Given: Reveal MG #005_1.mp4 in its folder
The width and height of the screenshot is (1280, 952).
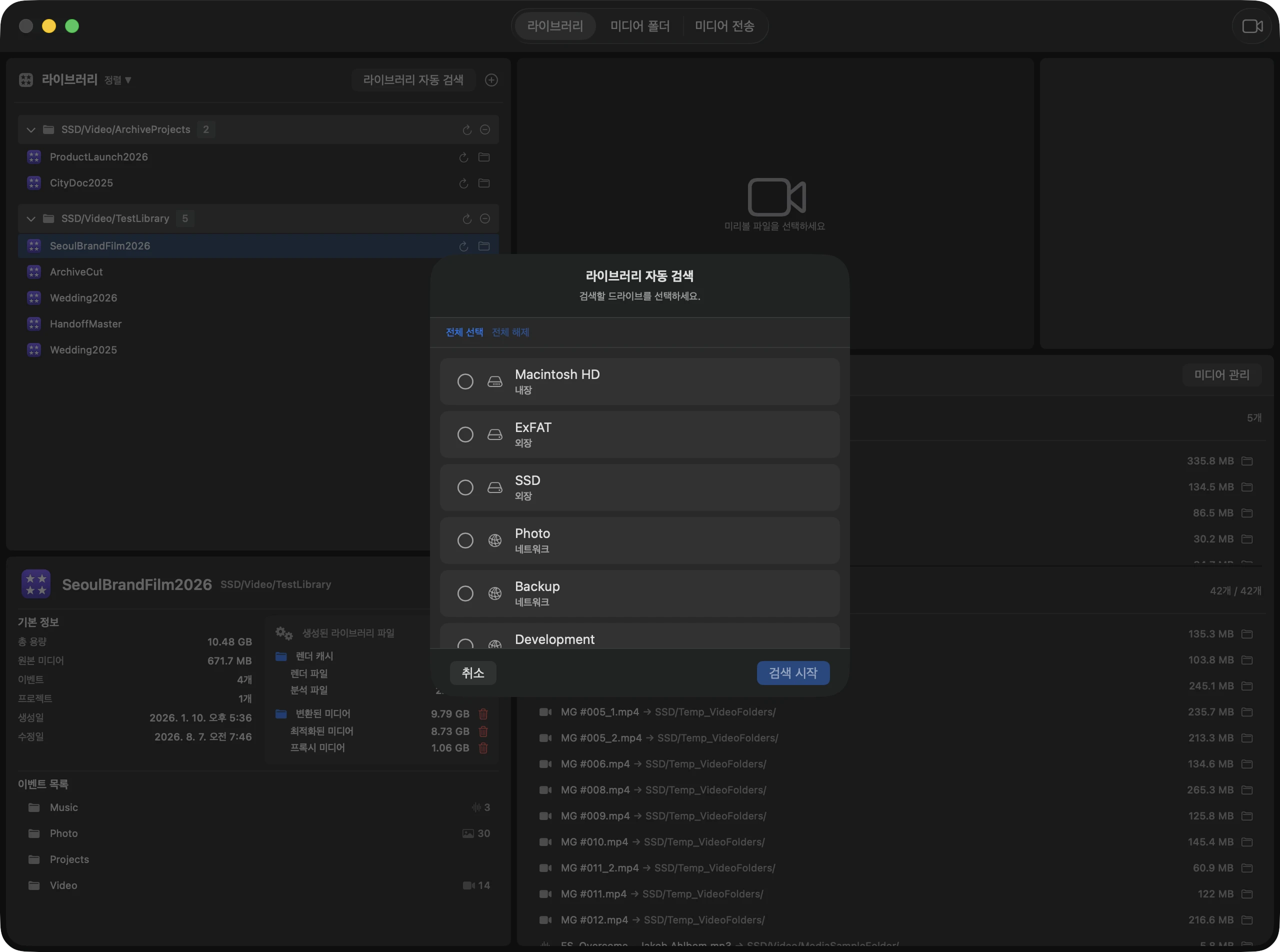Looking at the screenshot, I should point(1247,712).
